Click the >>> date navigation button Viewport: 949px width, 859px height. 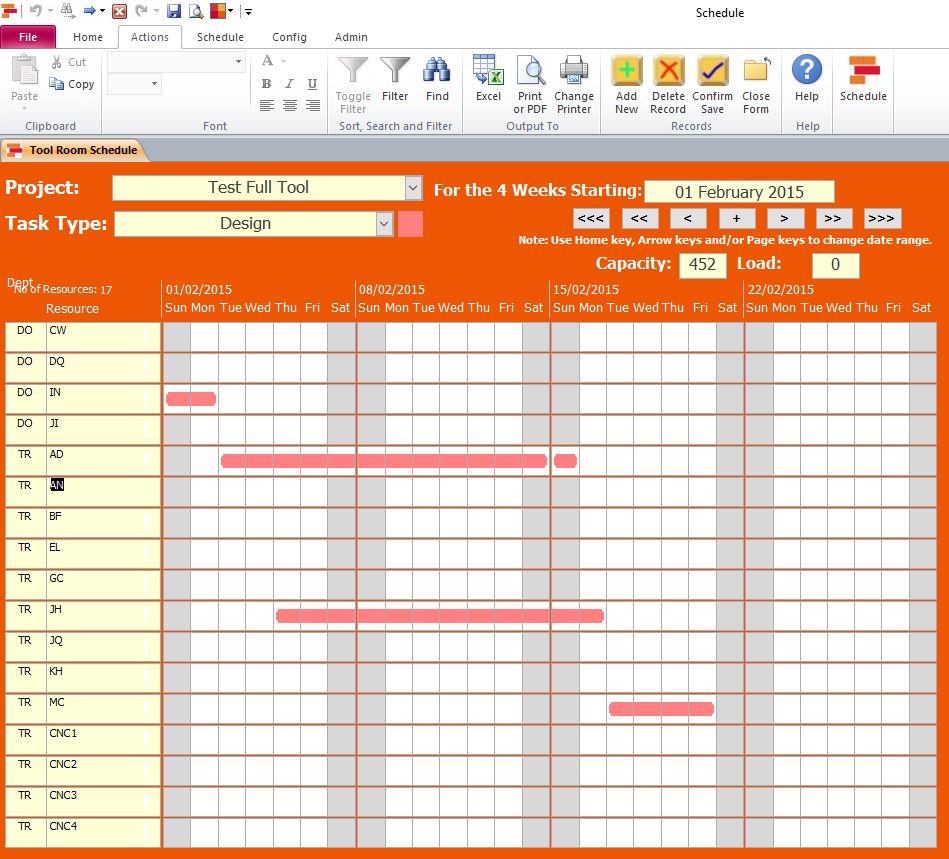[882, 219]
